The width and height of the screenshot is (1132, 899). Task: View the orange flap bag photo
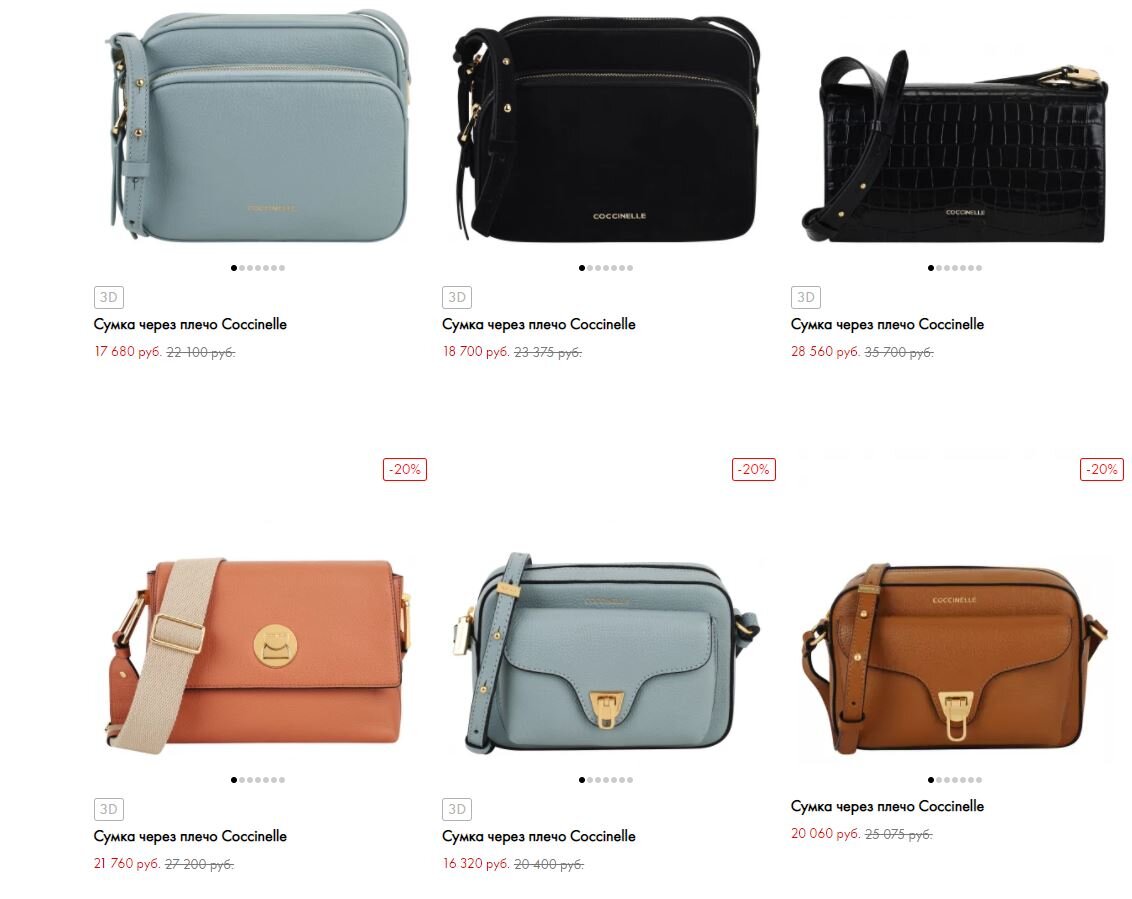[258, 653]
